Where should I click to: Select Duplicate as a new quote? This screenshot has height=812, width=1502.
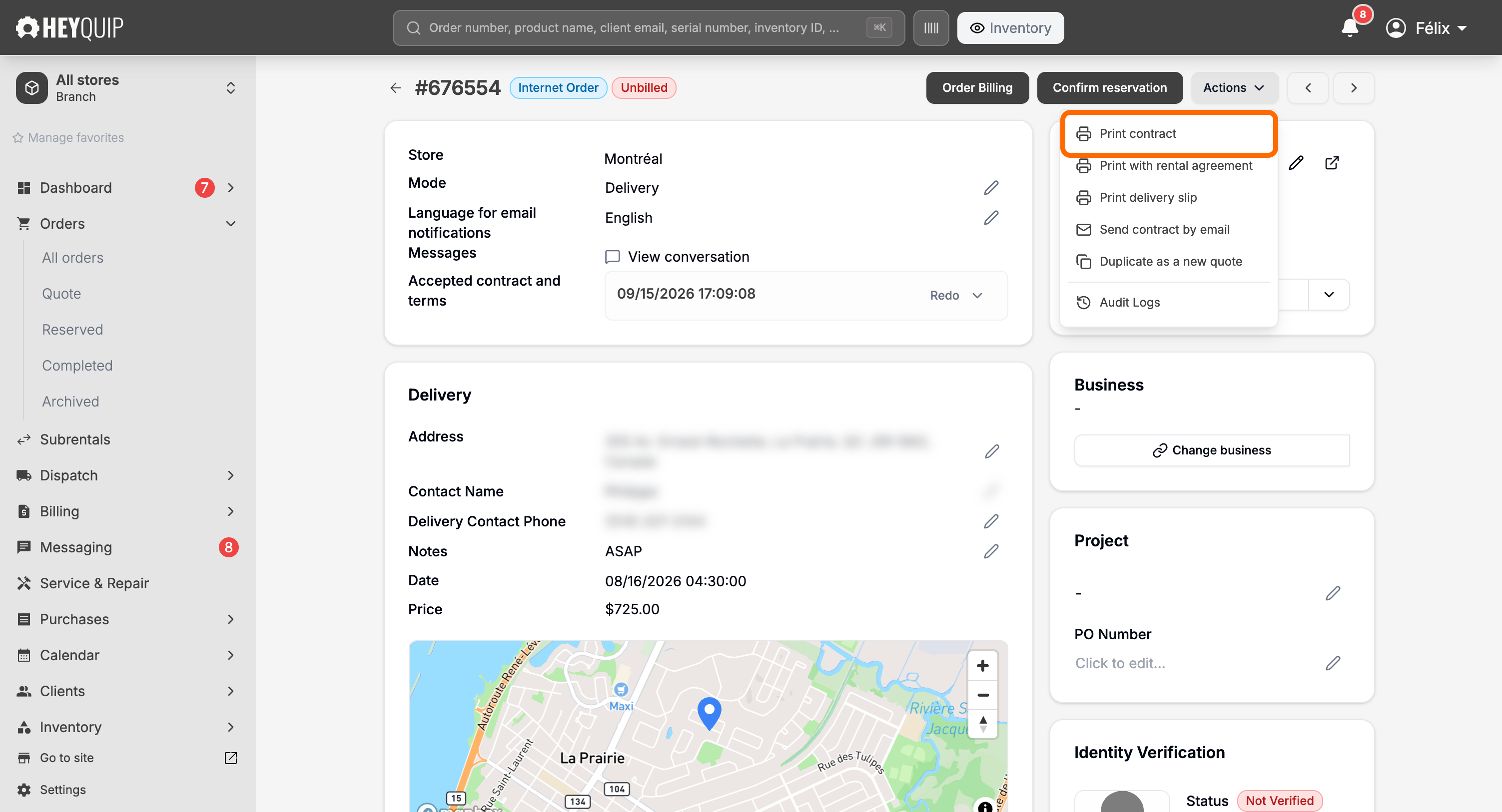pyautogui.click(x=1168, y=262)
